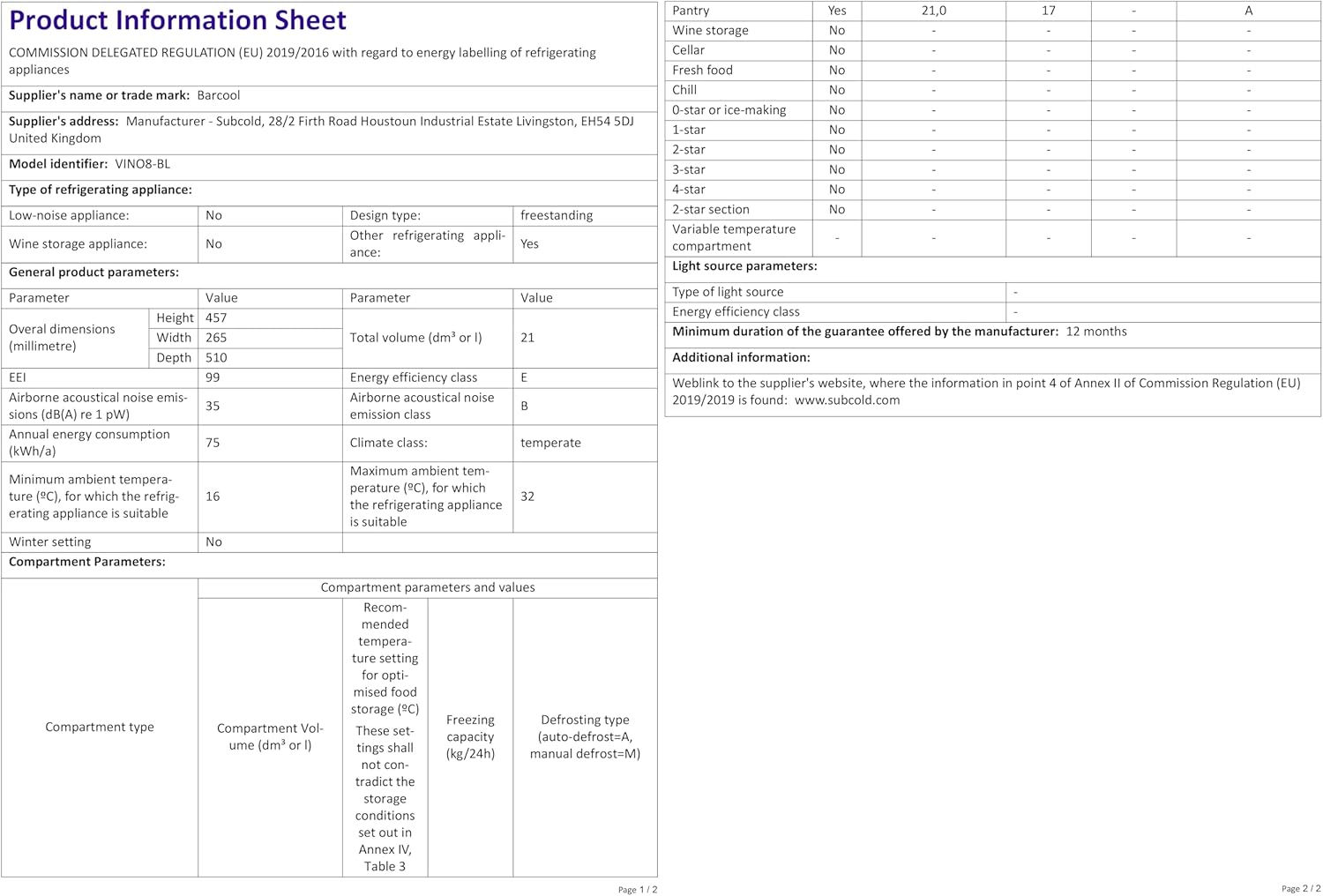Click the Energy efficiency class value E

[524, 377]
